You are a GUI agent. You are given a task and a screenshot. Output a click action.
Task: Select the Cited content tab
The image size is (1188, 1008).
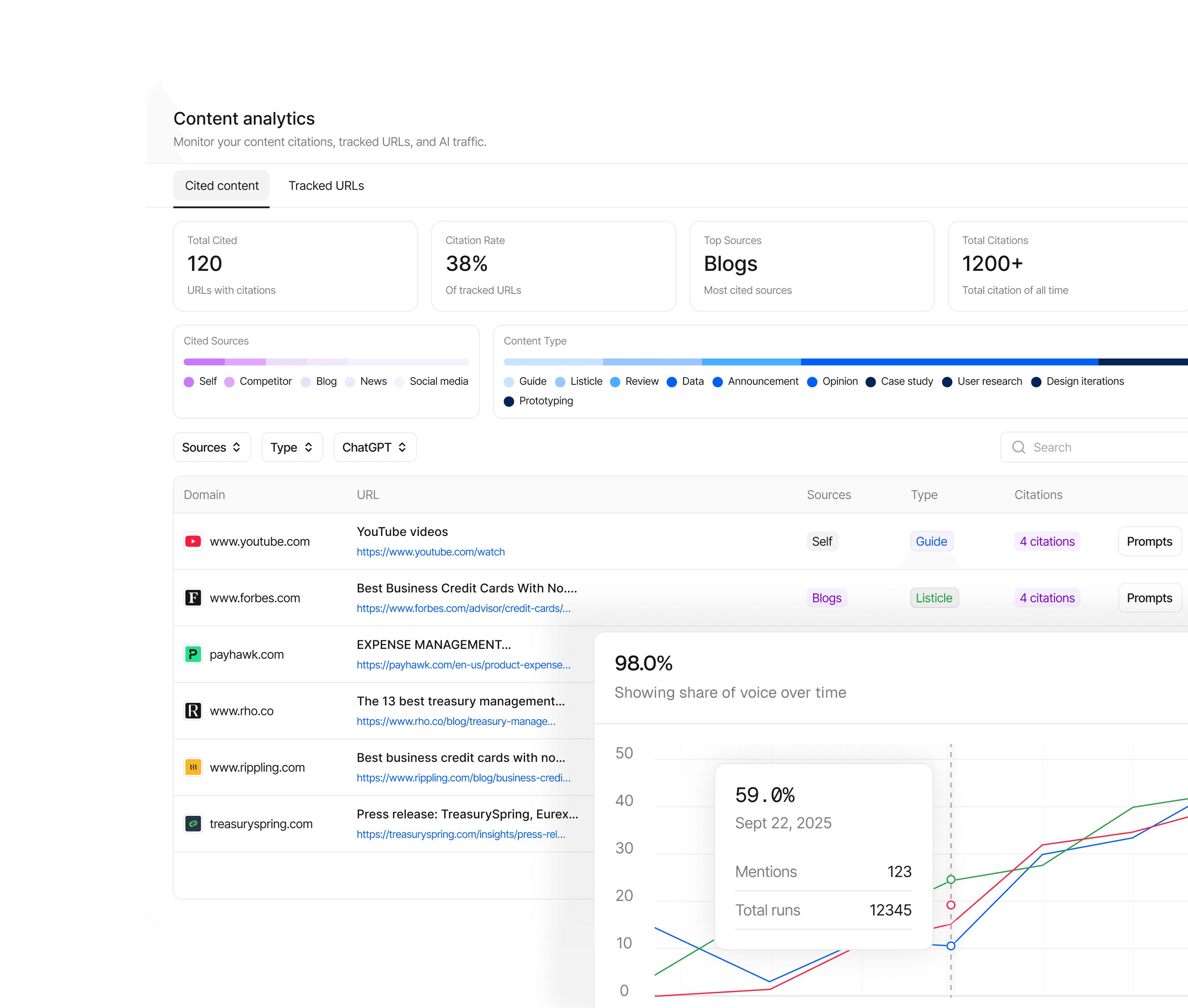pos(222,186)
